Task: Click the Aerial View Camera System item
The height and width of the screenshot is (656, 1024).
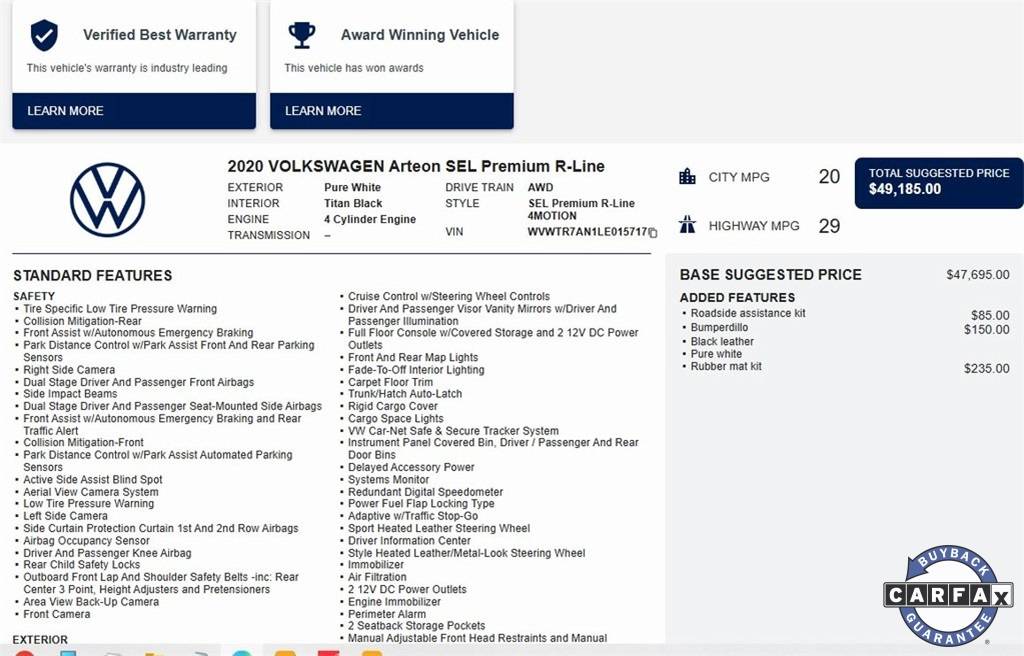Action: tap(91, 492)
